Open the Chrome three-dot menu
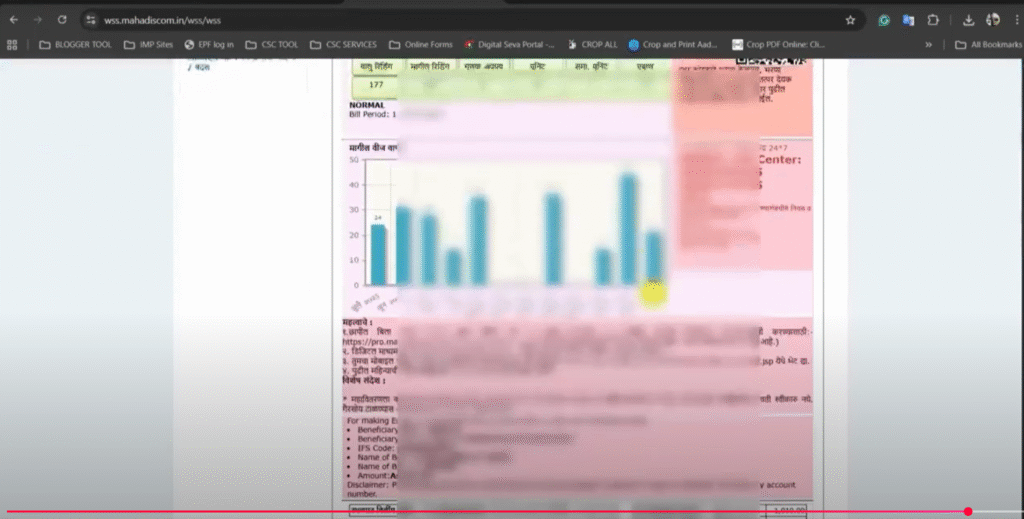Screen dimensions: 1024x519 pyautogui.click(x=1016, y=20)
